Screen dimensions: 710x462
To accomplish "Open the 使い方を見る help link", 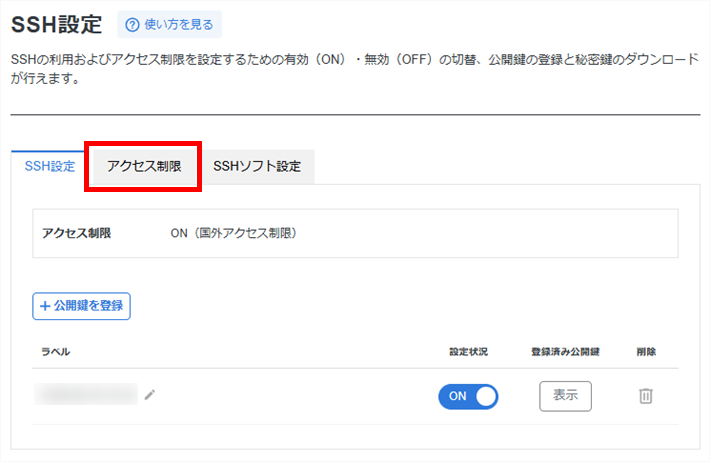I will tap(169, 24).
